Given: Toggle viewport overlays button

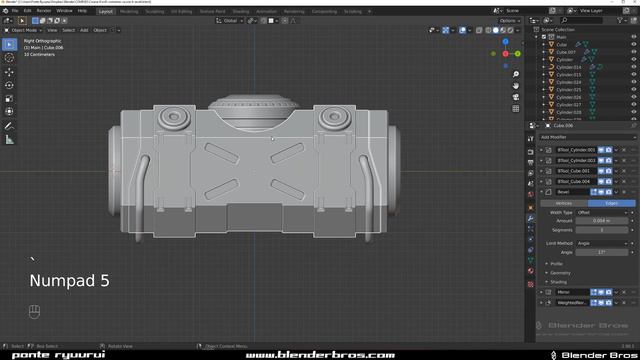Looking at the screenshot, I should tap(462, 30).
